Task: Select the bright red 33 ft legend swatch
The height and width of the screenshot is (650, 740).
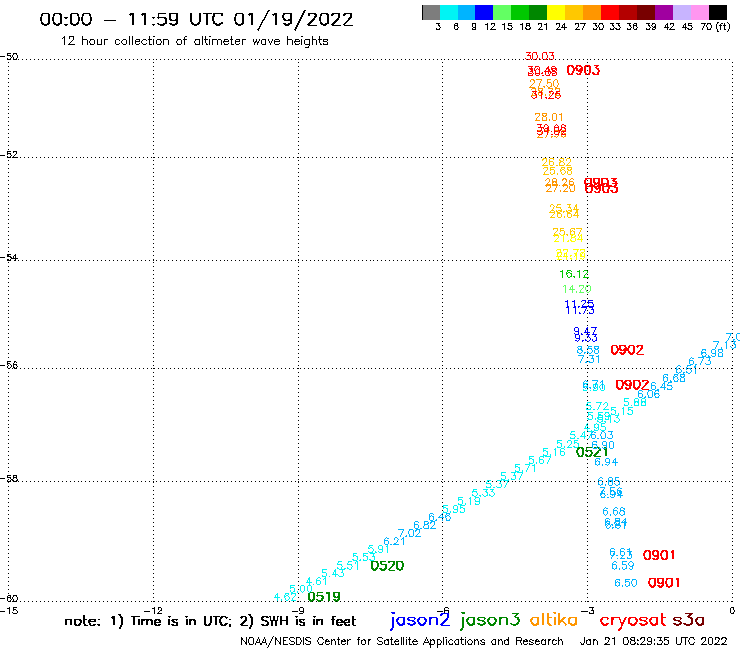Action: [610, 12]
